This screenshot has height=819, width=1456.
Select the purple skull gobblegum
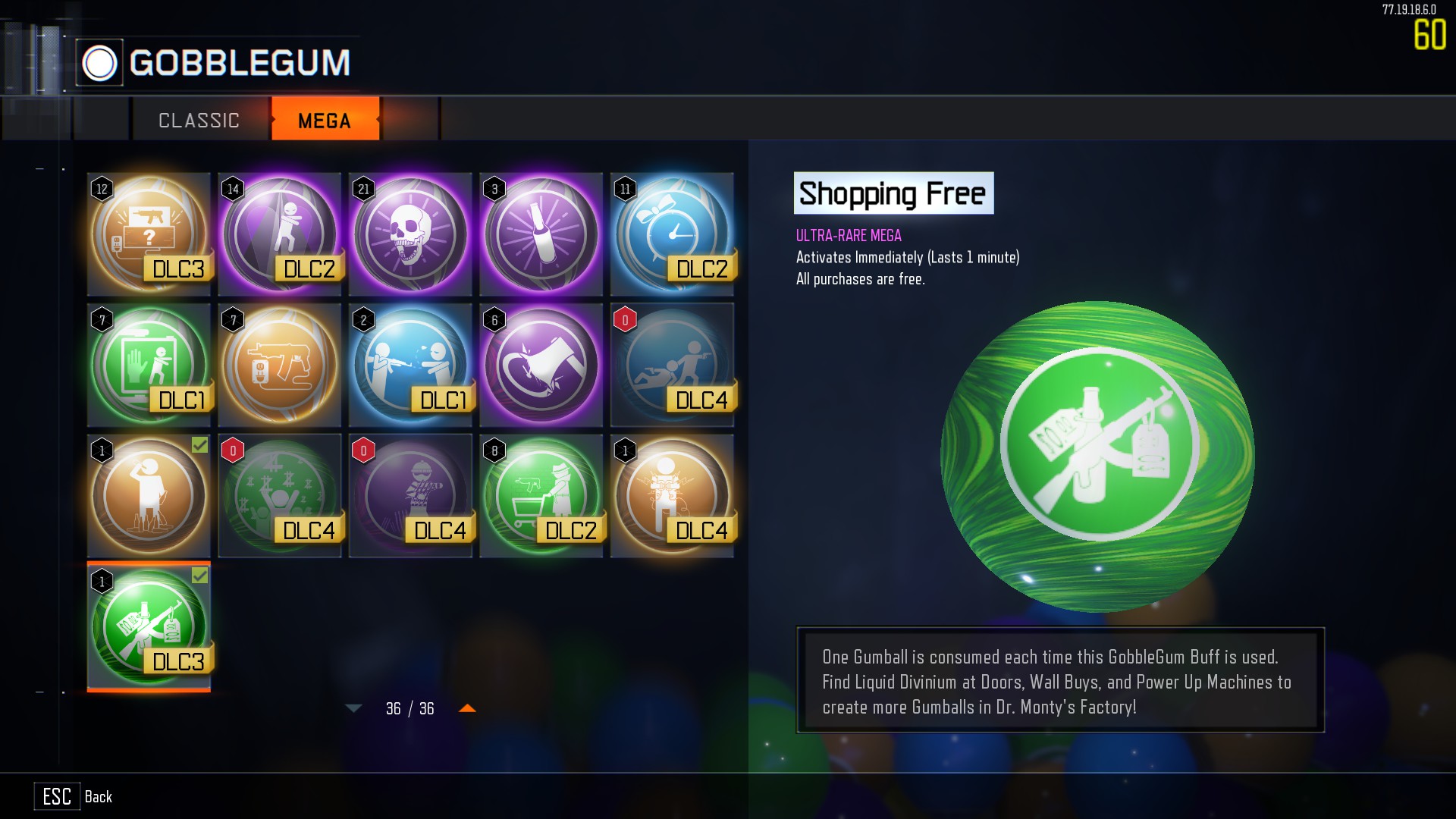point(410,234)
